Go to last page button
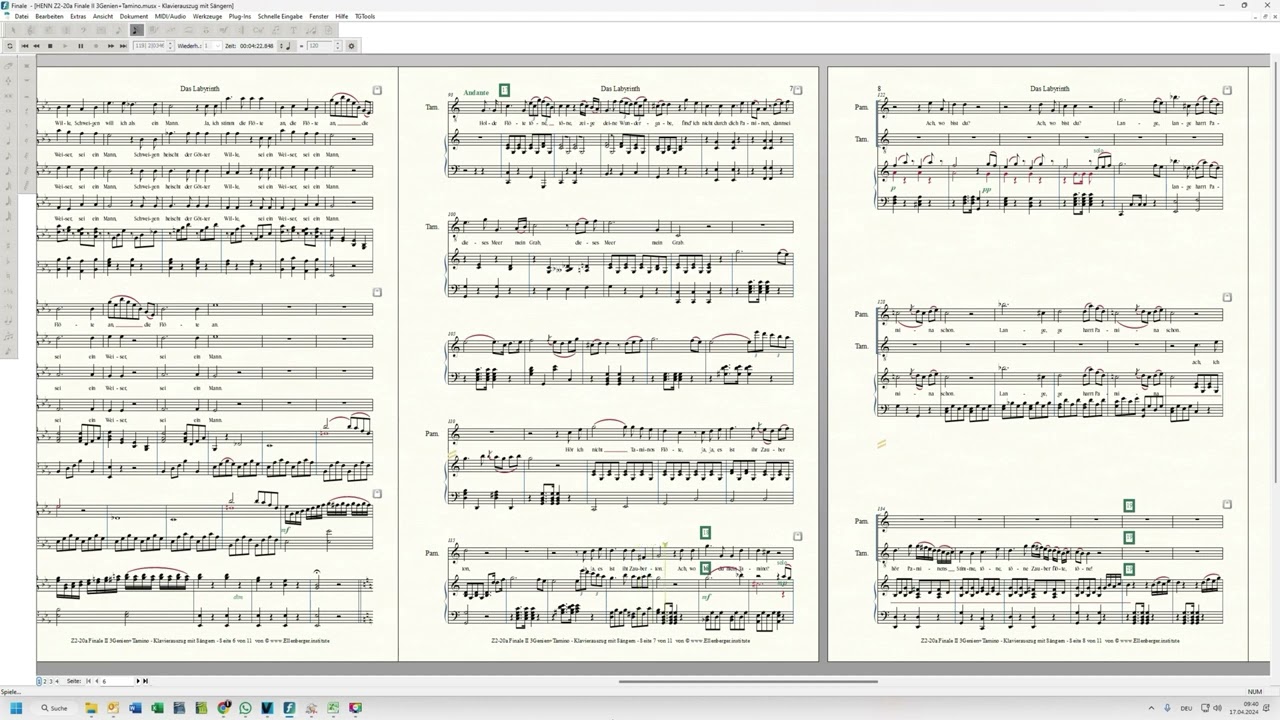Screen dimensions: 1280x720 pos(145,681)
